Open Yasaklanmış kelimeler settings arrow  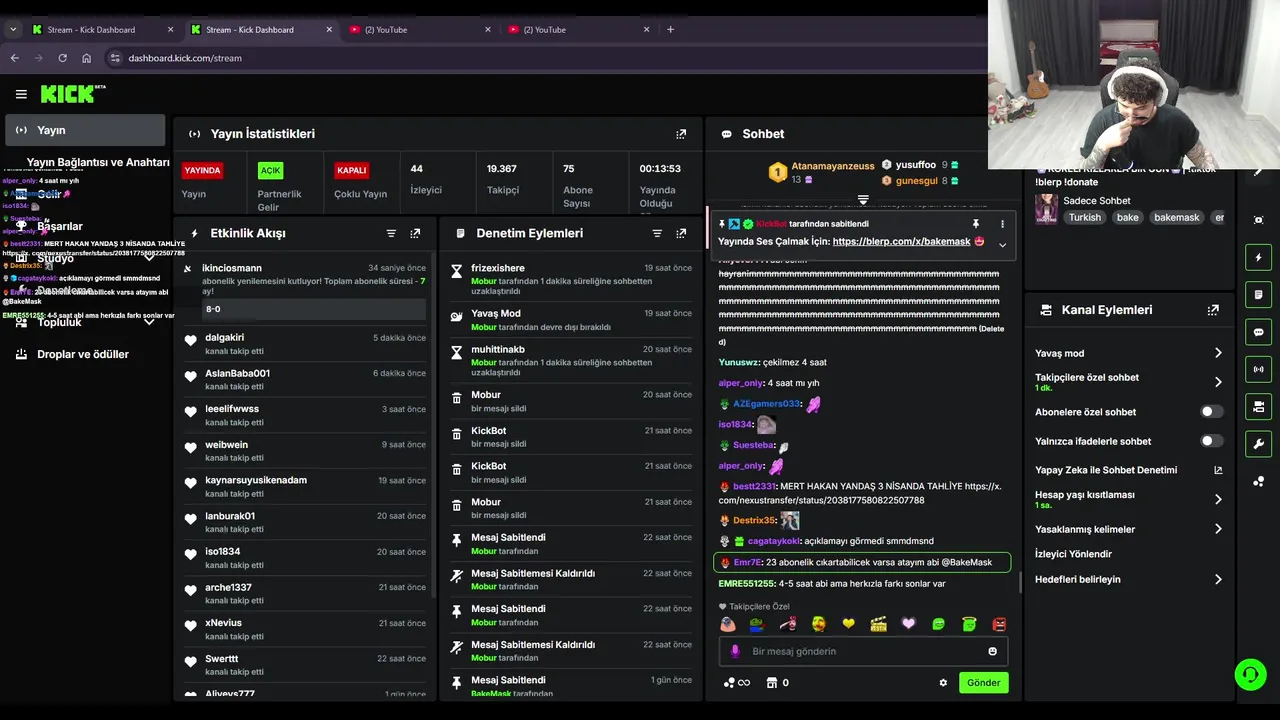(x=1218, y=529)
